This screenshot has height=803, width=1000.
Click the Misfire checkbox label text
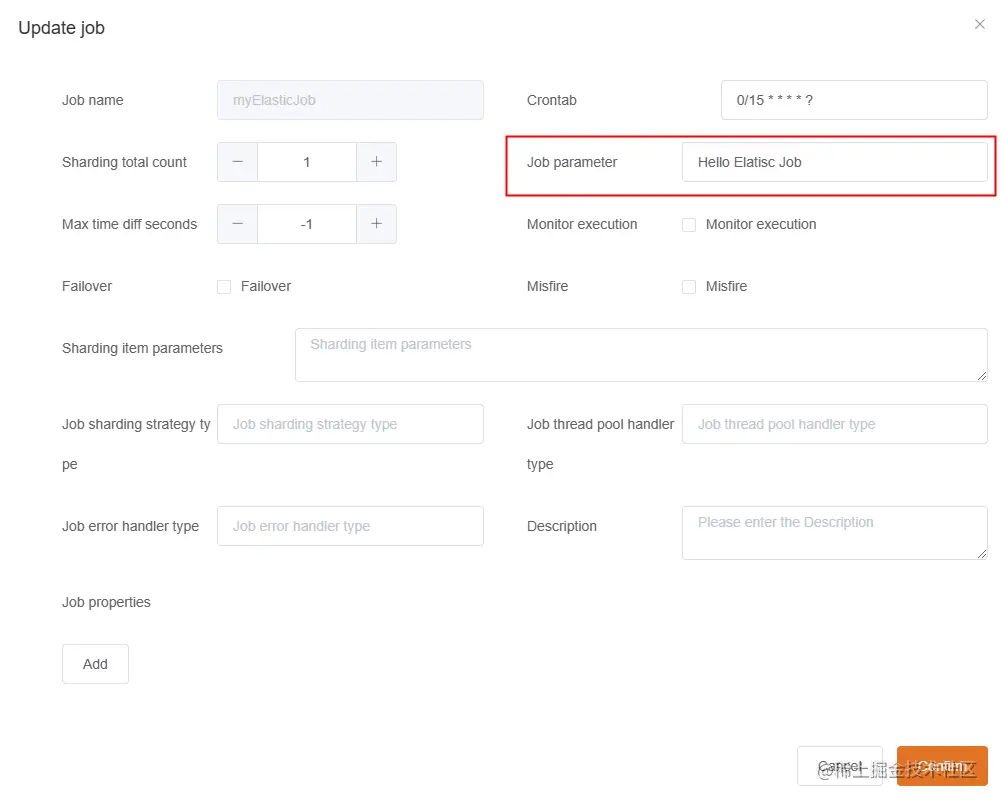pyautogui.click(x=726, y=286)
